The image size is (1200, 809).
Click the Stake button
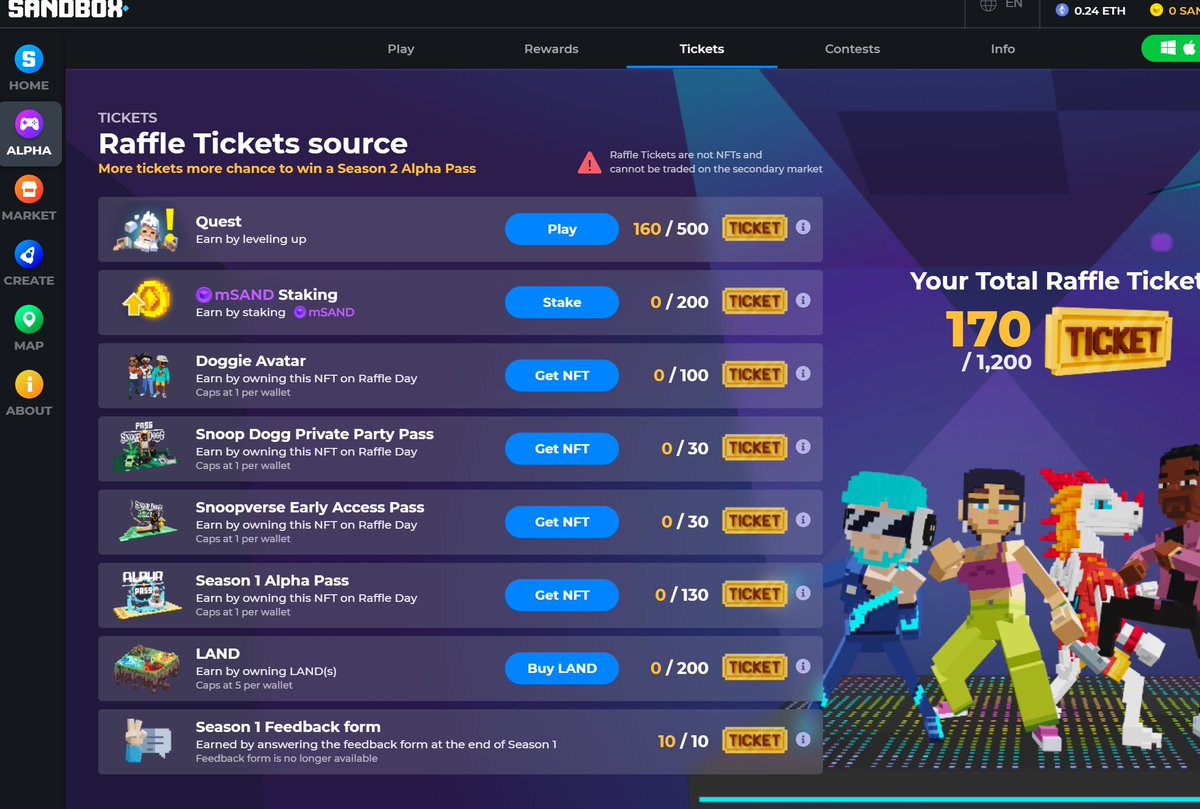[562, 302]
